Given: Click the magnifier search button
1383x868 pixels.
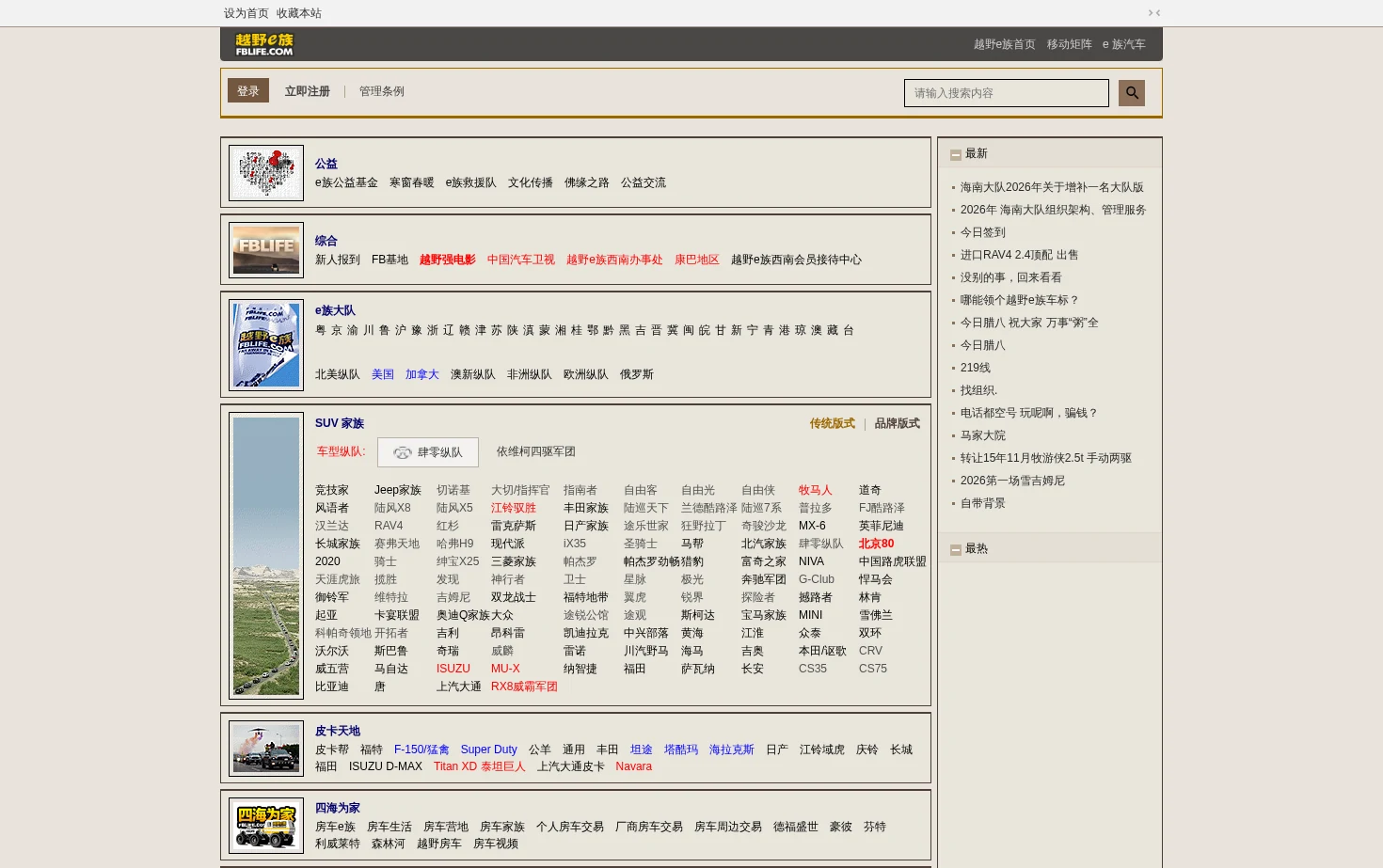Looking at the screenshot, I should [x=1132, y=92].
